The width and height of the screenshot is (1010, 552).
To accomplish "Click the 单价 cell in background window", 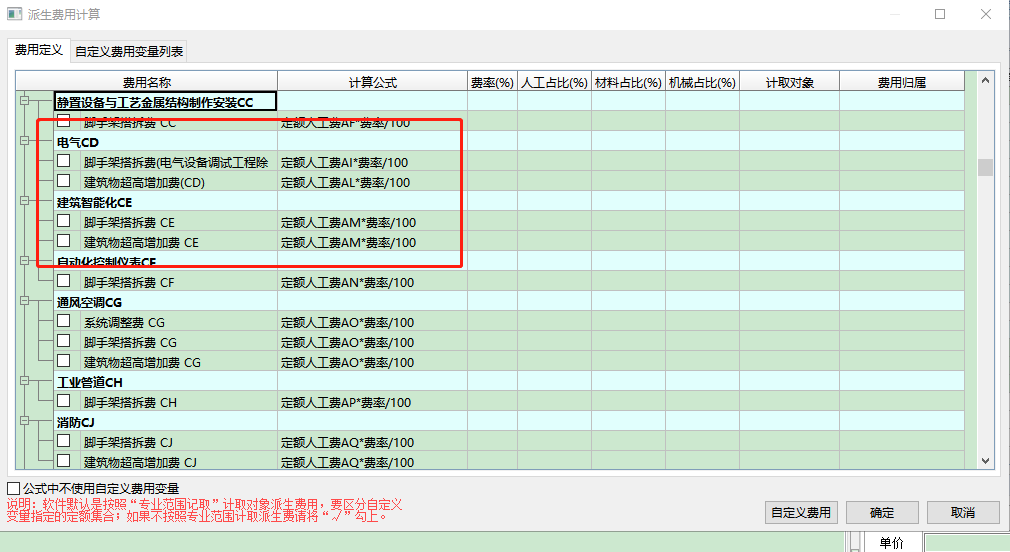I will (x=891, y=542).
